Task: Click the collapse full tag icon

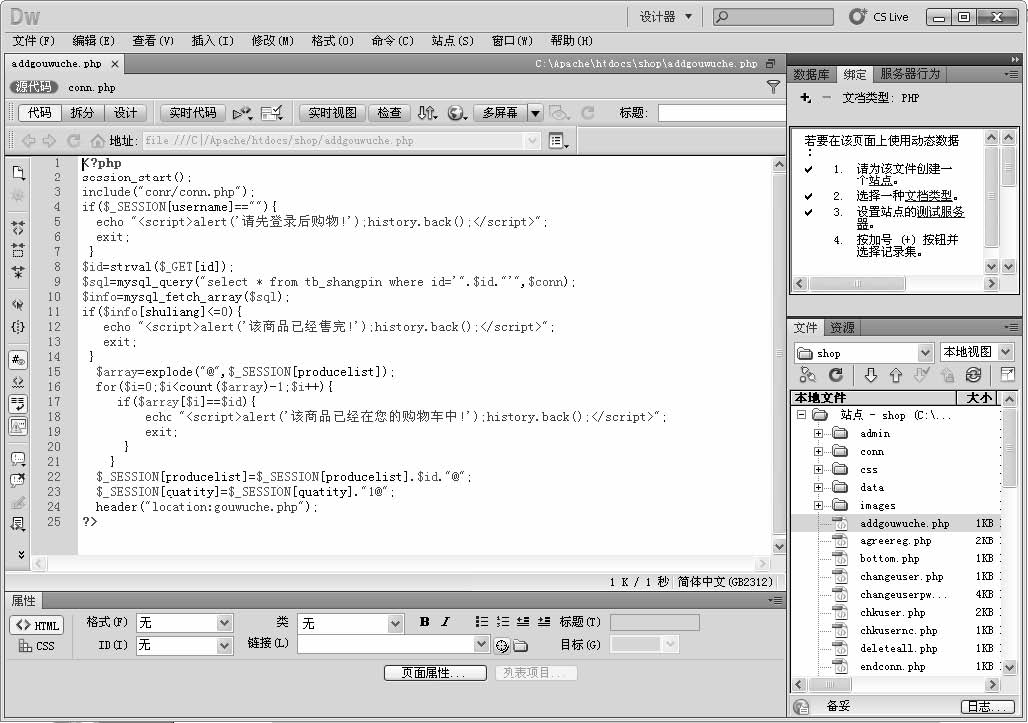Action: pyautogui.click(x=18, y=228)
